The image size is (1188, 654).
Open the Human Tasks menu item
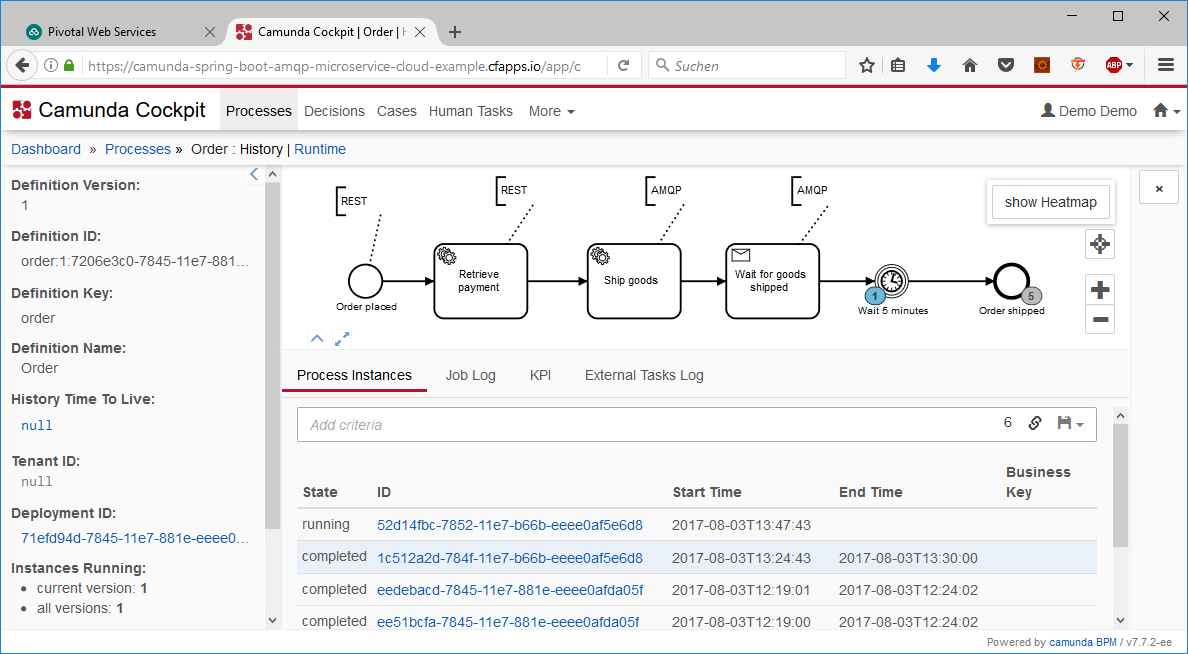(x=471, y=111)
